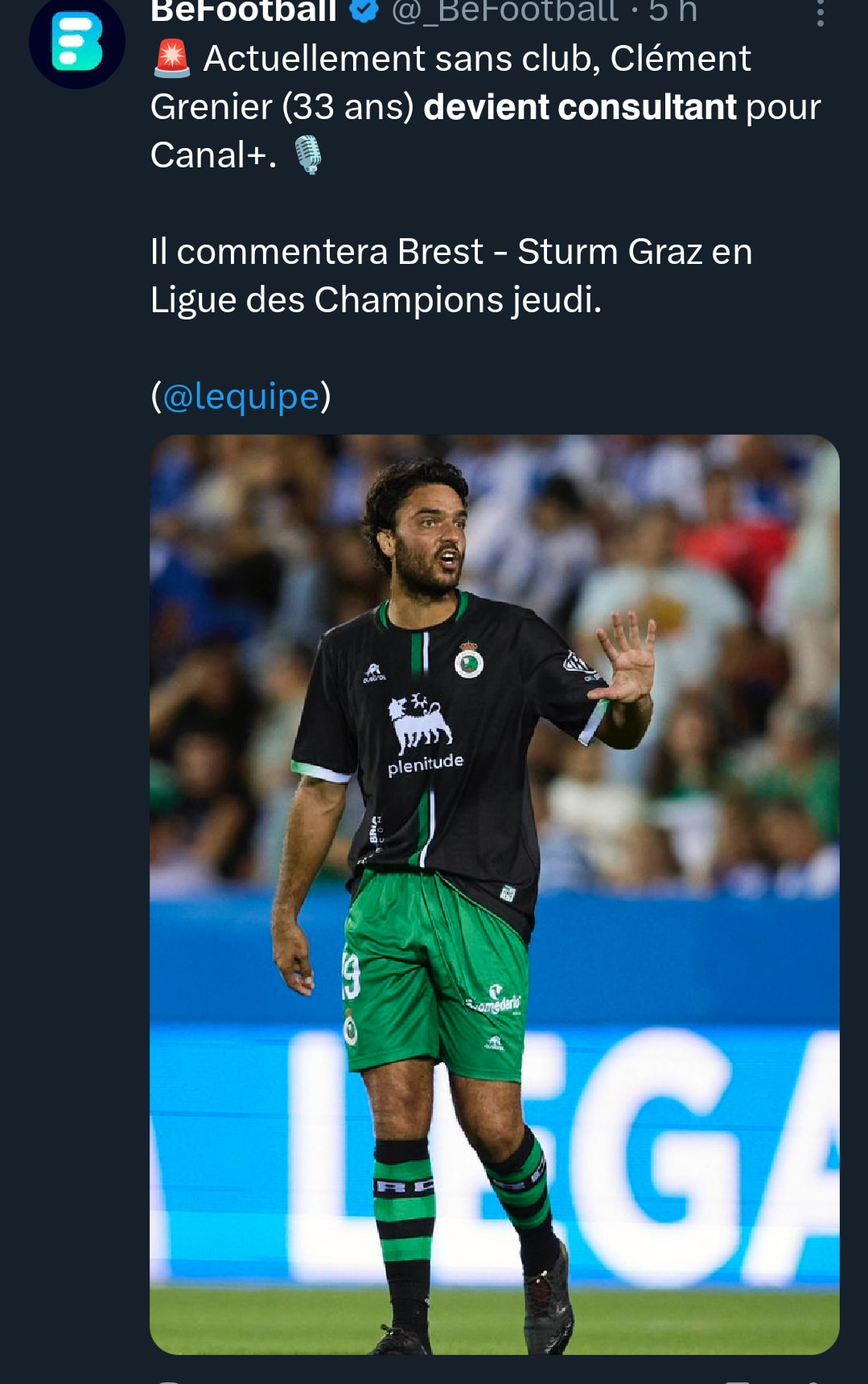Click the blue verified badge
Viewport: 868px width, 1384px height.
coord(364,10)
